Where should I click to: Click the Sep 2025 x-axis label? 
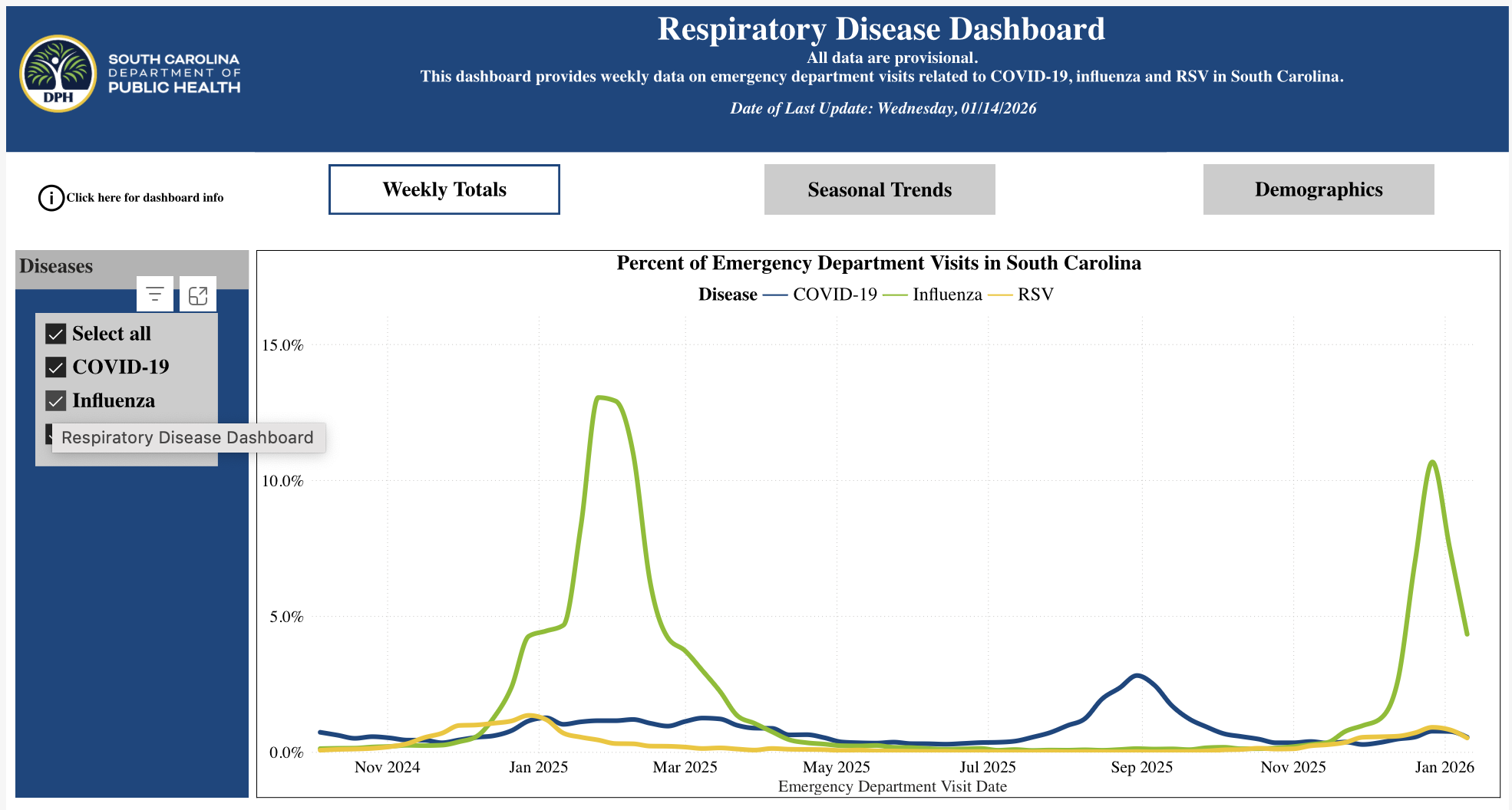pos(1141,767)
